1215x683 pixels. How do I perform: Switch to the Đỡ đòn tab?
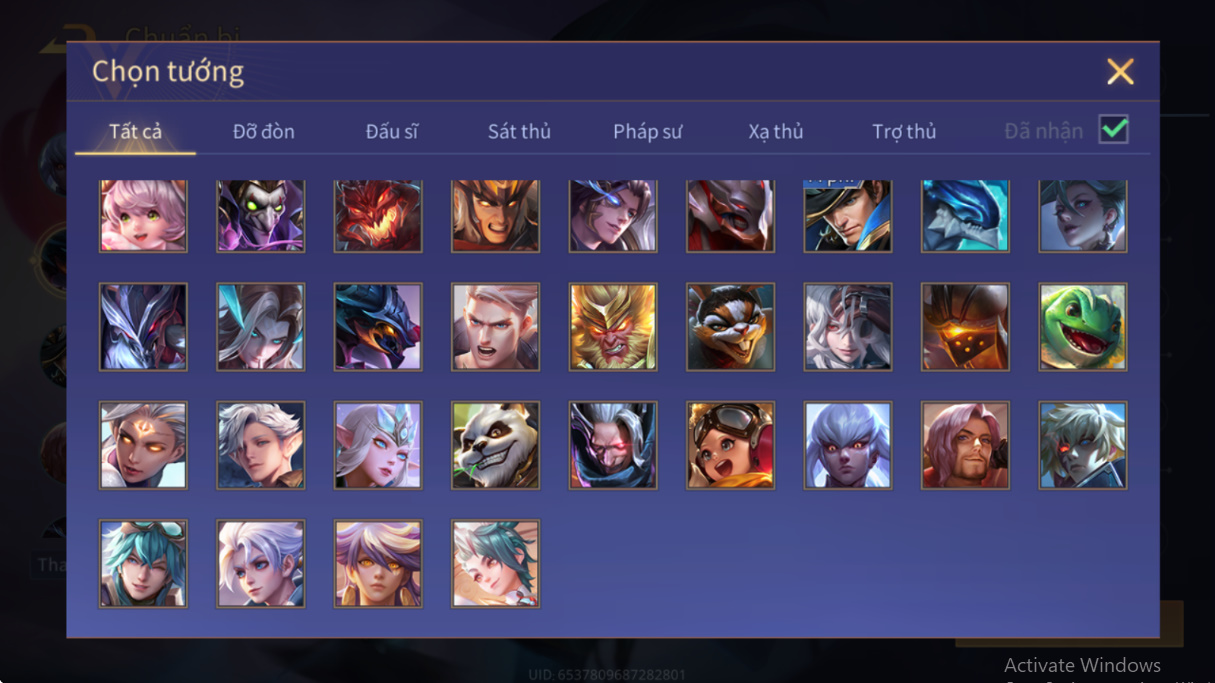[264, 132]
